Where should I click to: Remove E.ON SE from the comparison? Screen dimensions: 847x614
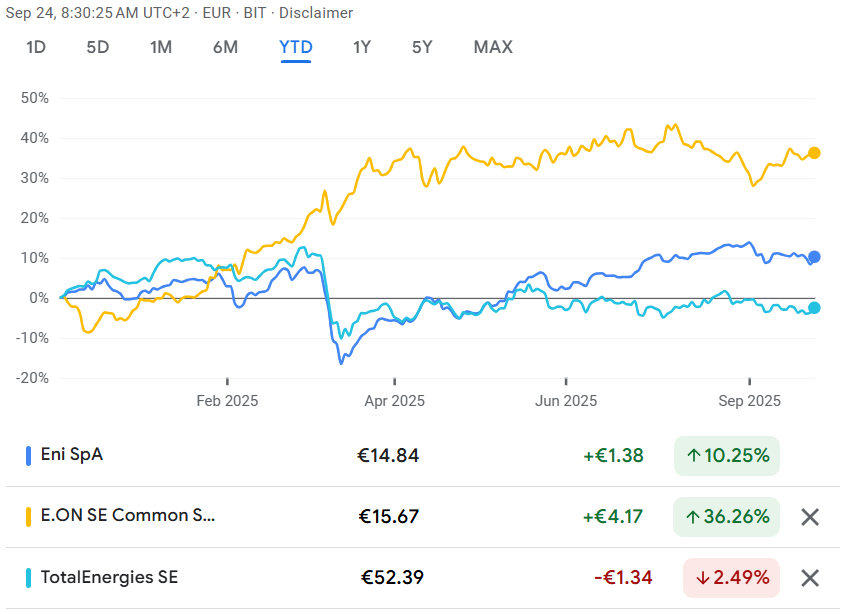[x=810, y=517]
